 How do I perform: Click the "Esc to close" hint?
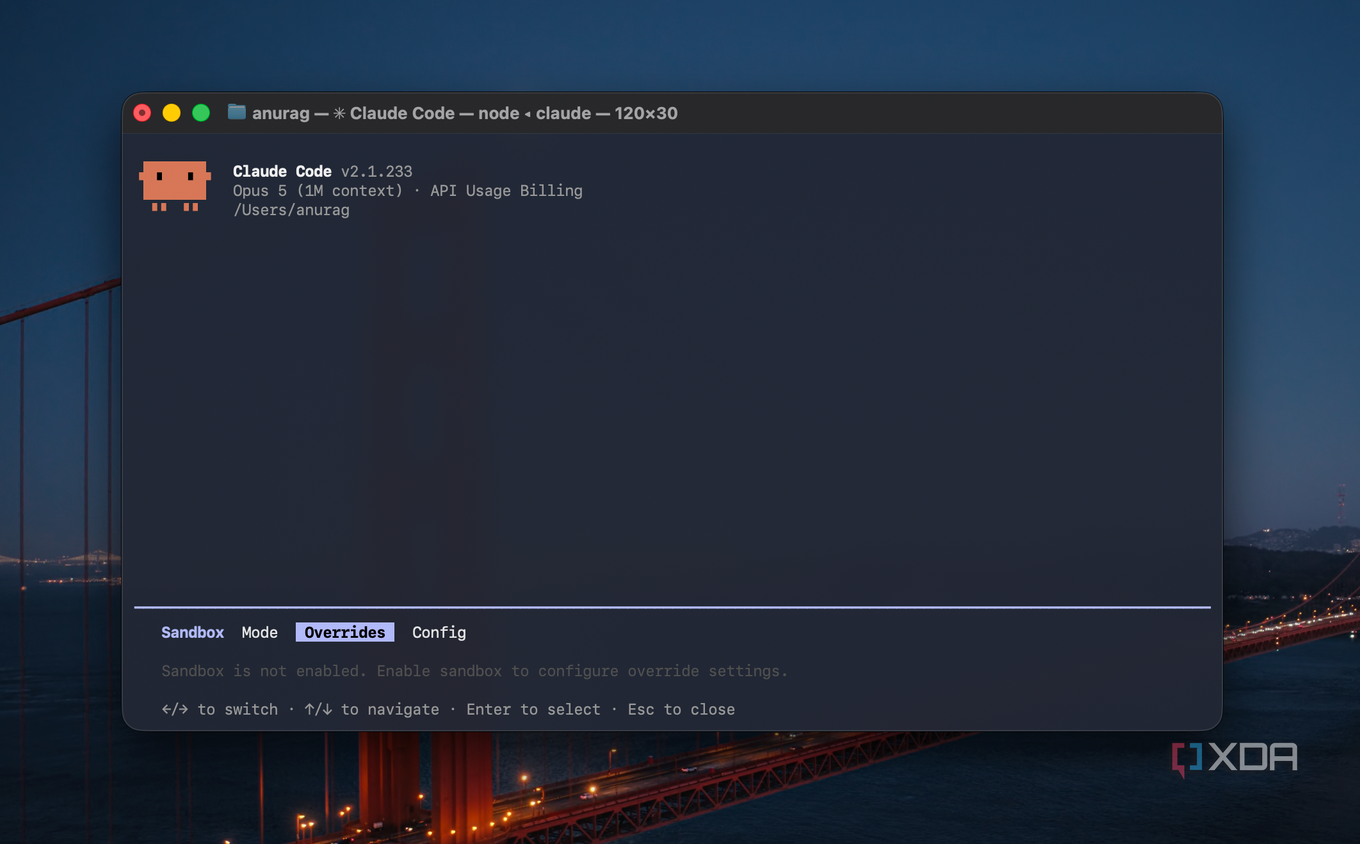681,709
